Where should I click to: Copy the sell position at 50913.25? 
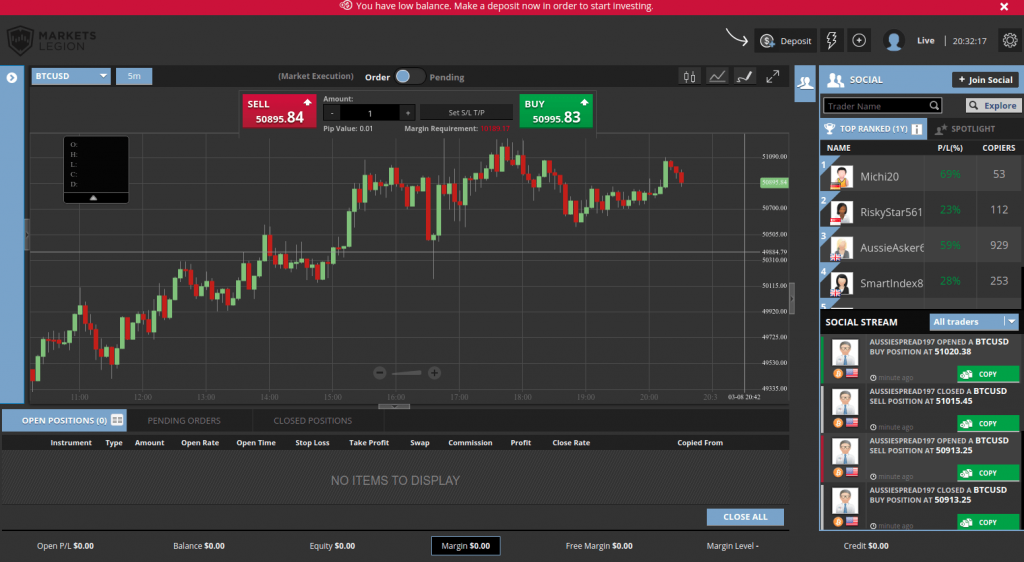coord(987,473)
